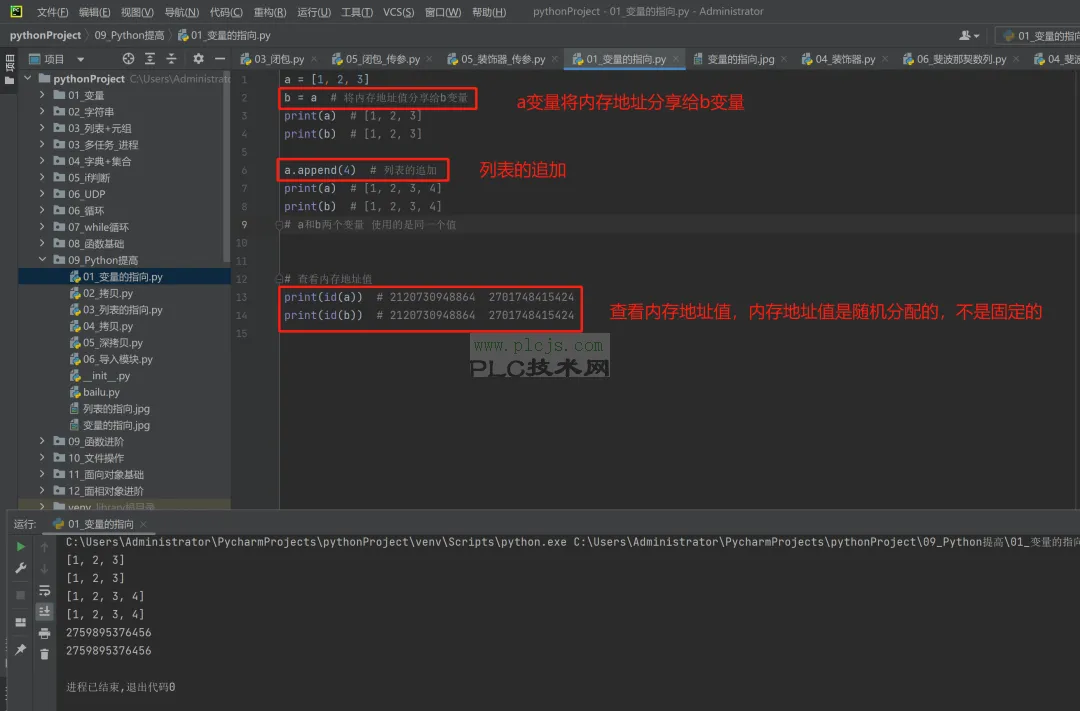This screenshot has height=711, width=1080.
Task: Click the pin tab icon in run panel
Action: pyautogui.click(x=21, y=649)
